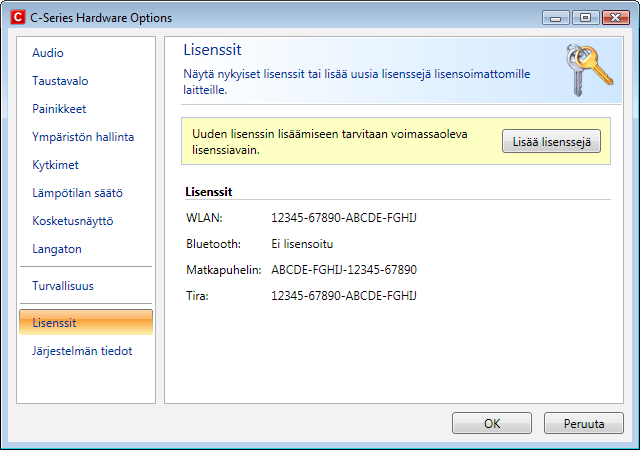
Task: Open Turvallisuus section
Action: click(x=63, y=286)
